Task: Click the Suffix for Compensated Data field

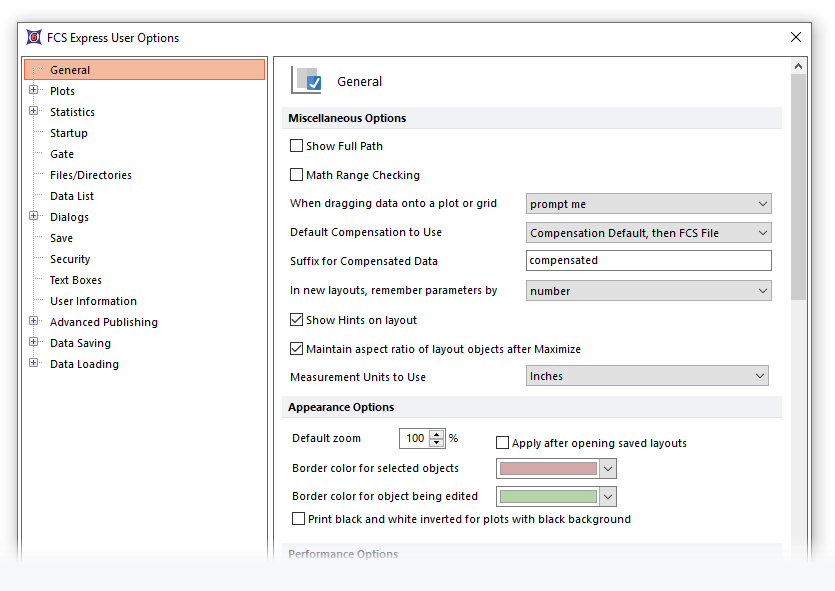Action: coord(648,261)
